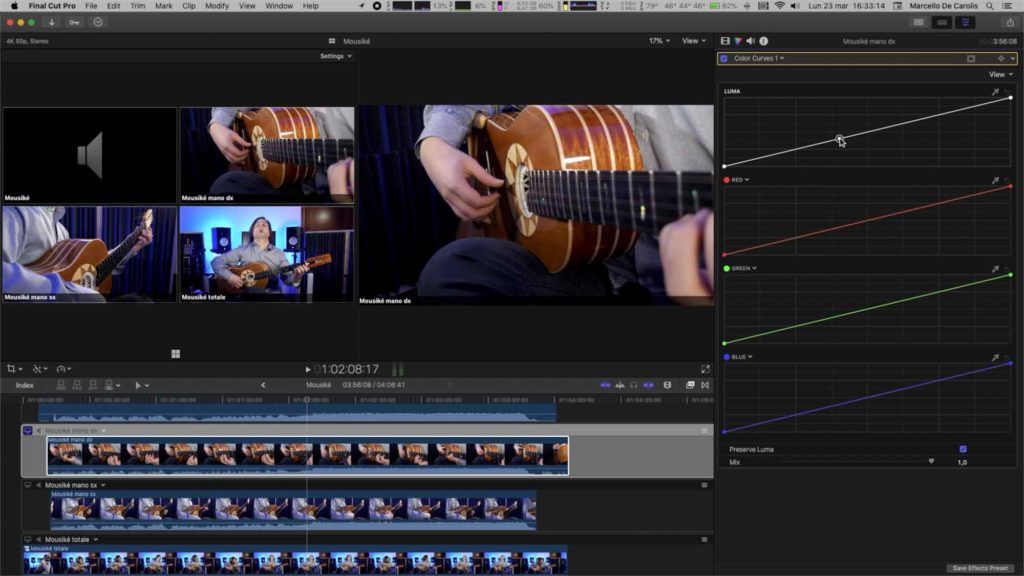
Task: Open clip appearance filmstrip icon
Action: (667, 385)
